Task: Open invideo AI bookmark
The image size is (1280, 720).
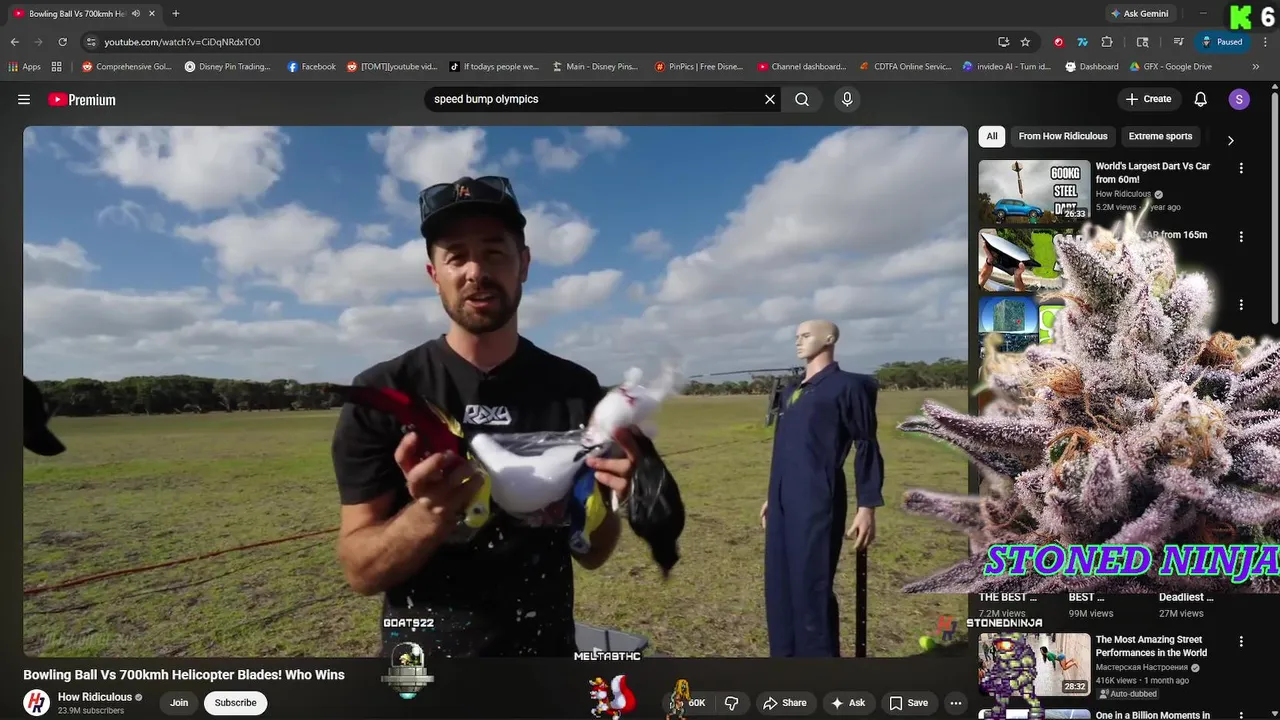Action: pos(1006,67)
